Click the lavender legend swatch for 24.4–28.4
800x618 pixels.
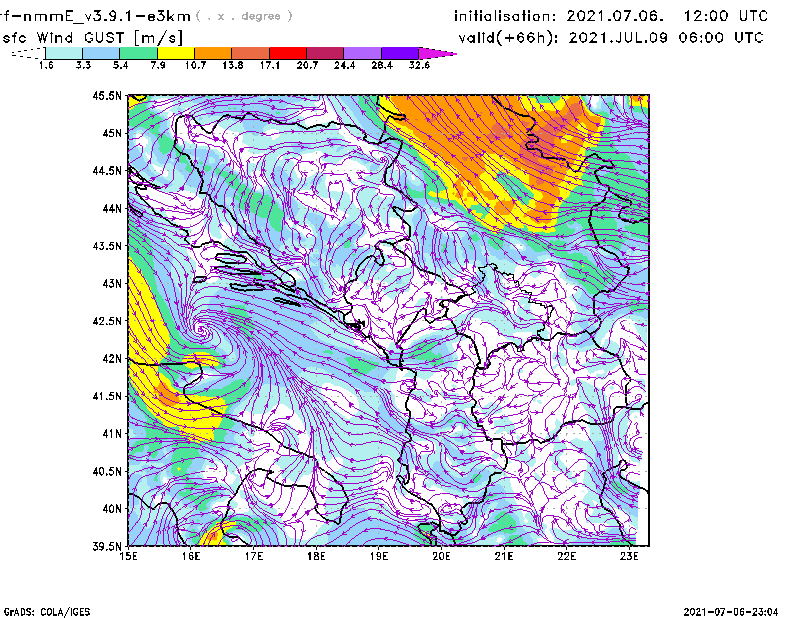(363, 53)
